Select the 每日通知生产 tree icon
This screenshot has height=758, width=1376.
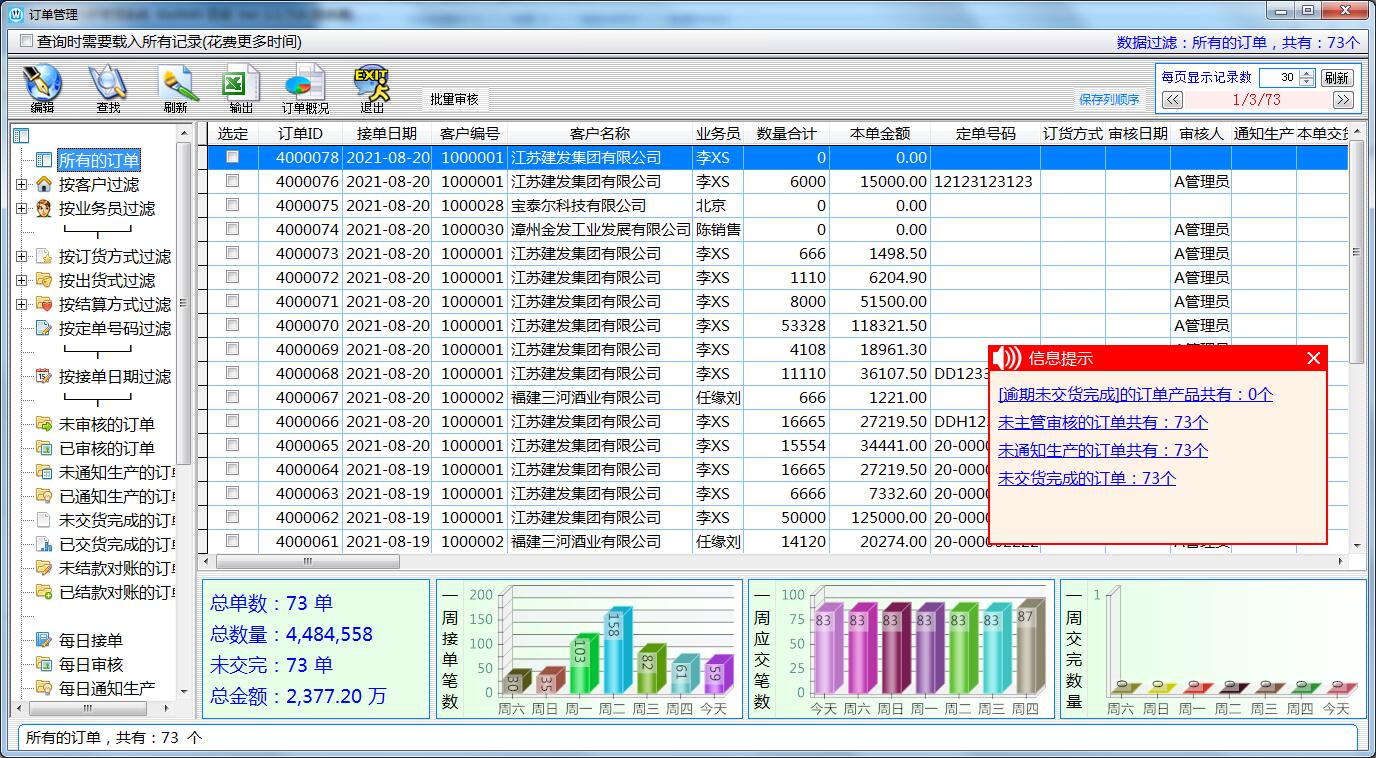click(43, 688)
